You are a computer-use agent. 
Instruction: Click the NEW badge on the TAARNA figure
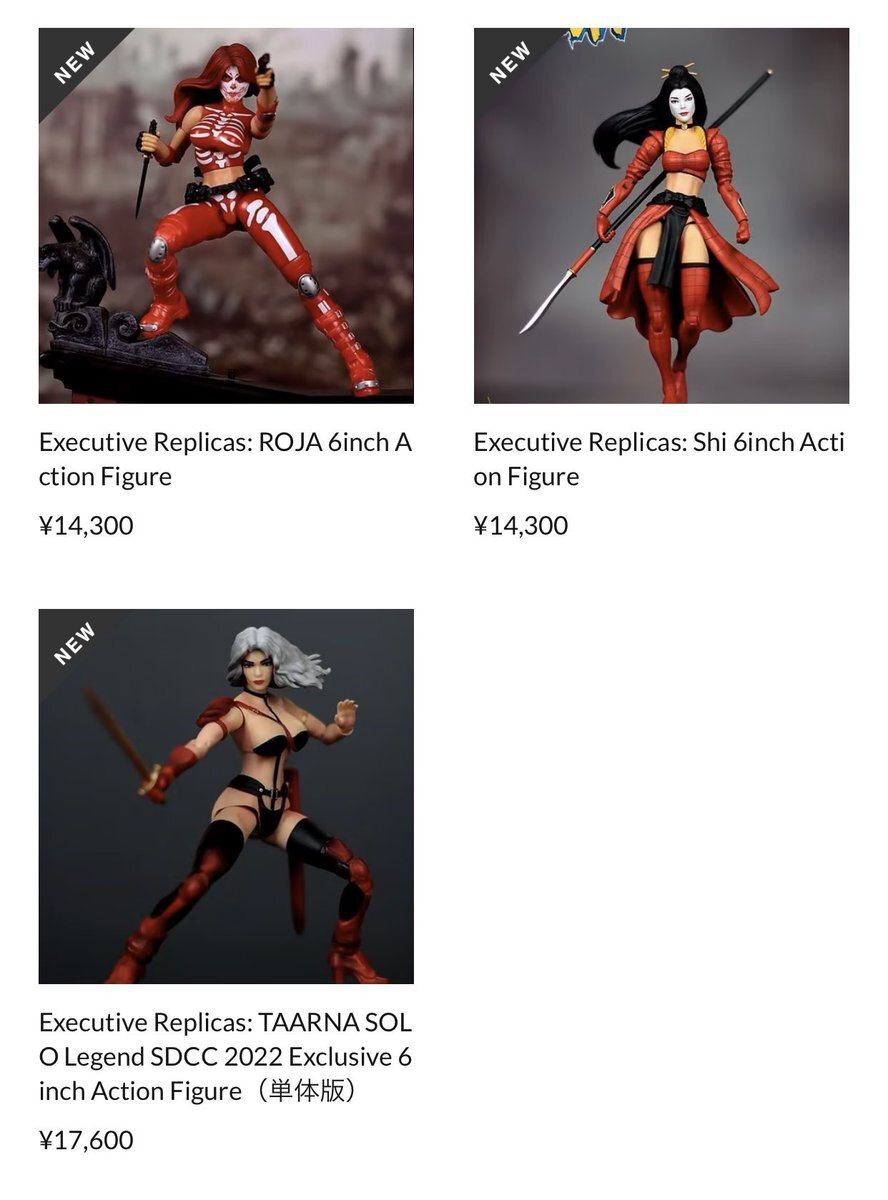click(x=74, y=643)
